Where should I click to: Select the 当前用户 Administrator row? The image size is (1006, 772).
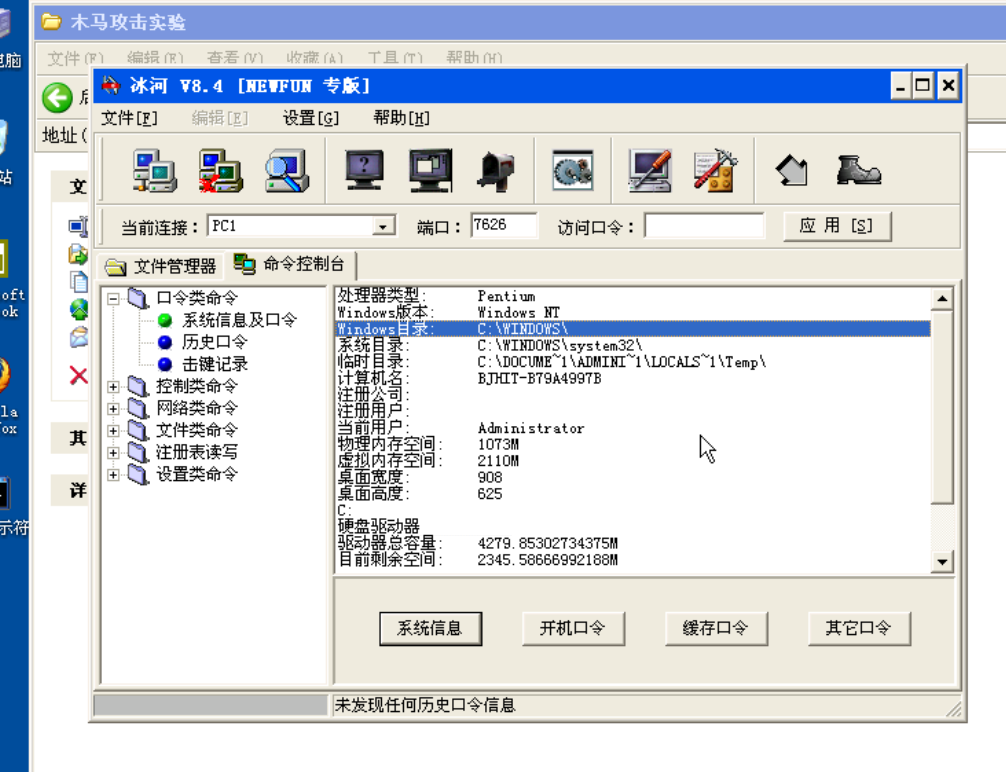[x=633, y=428]
